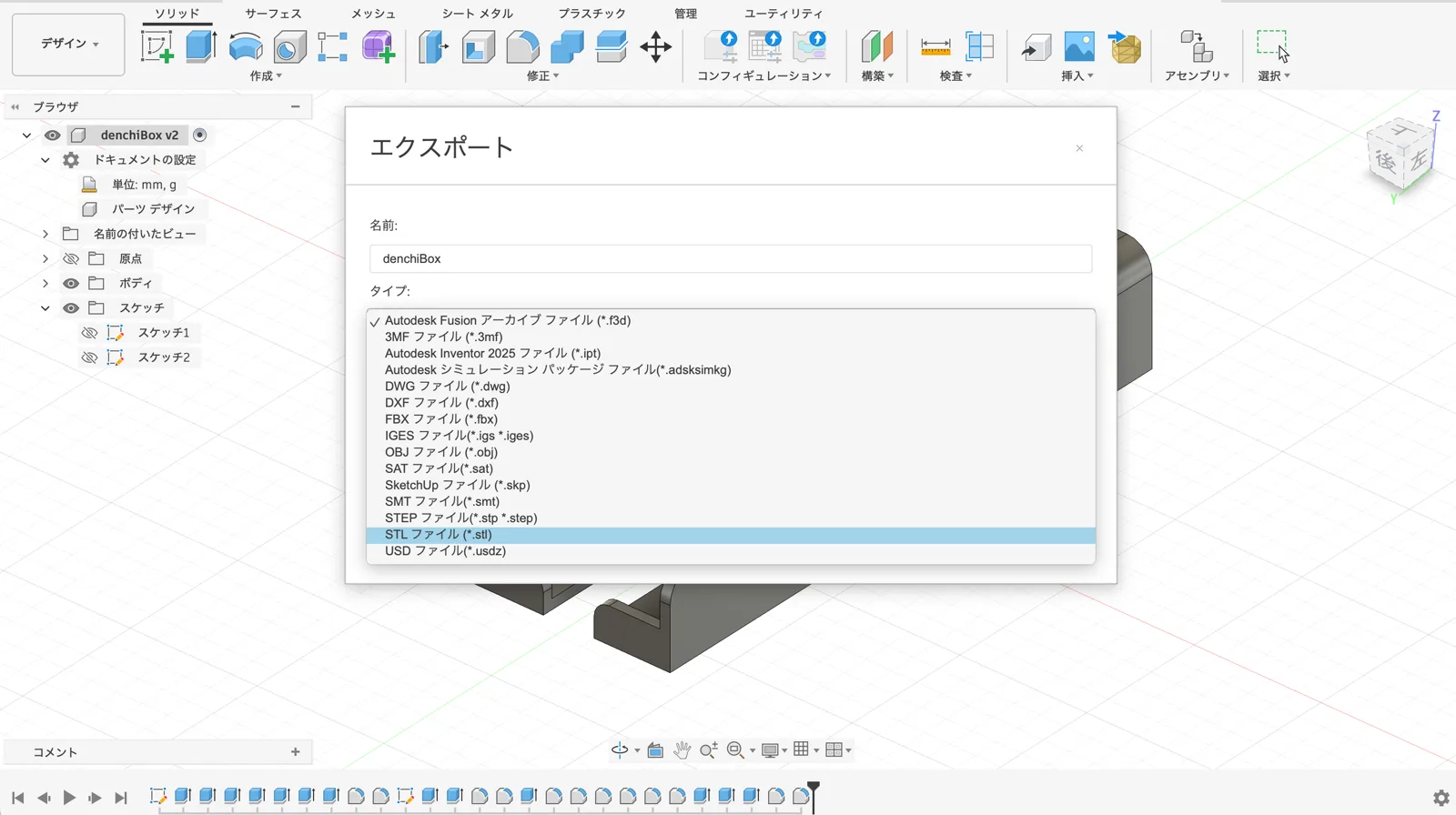Select the Measure ruler tool
Viewport: 1456px width, 815px height.
pos(935,46)
